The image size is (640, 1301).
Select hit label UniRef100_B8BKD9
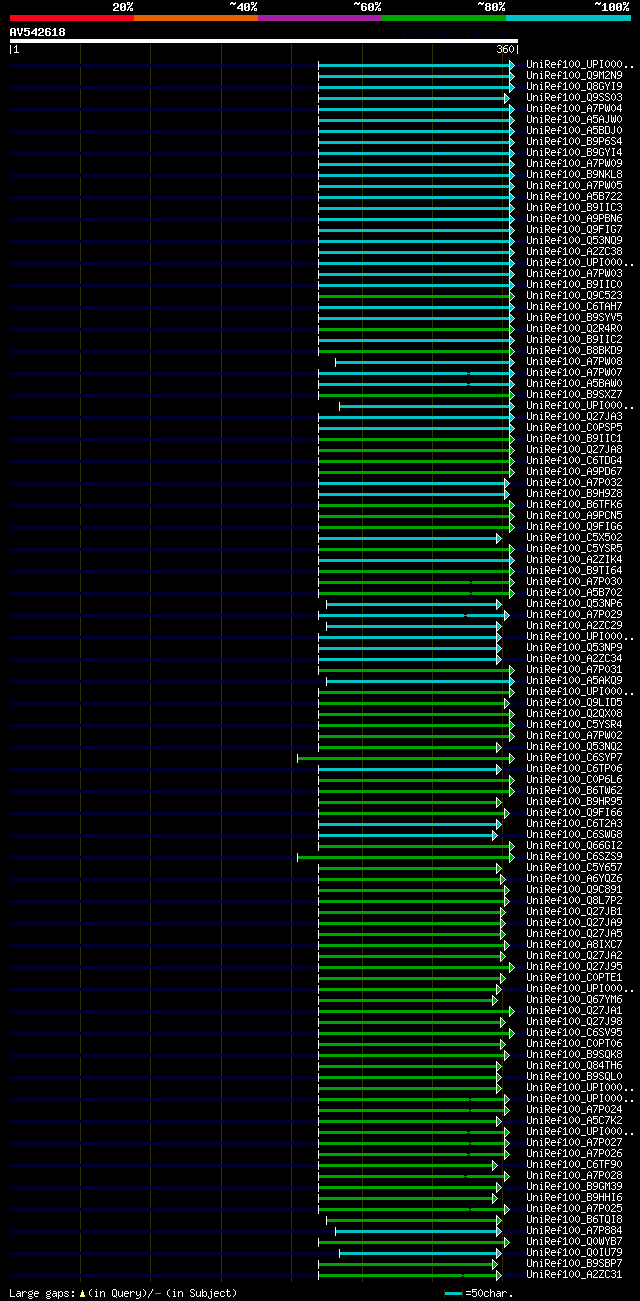[x=574, y=350]
